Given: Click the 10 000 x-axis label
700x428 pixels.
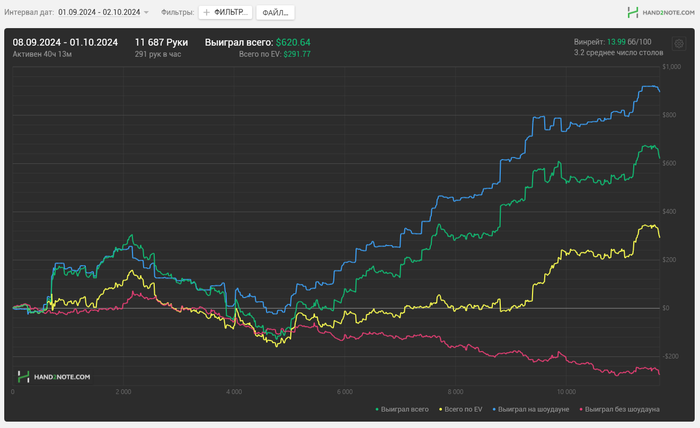Looking at the screenshot, I should coord(566,392).
